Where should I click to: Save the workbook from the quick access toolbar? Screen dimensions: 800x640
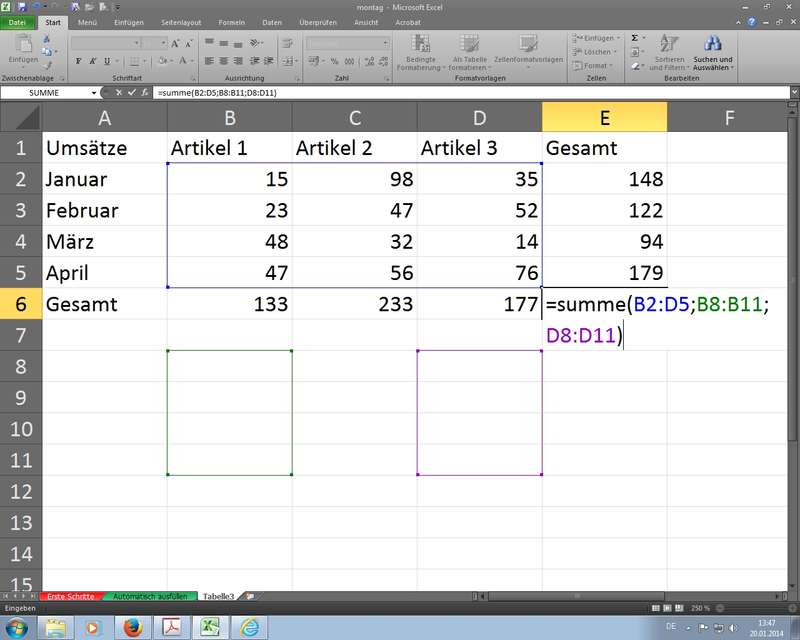22,6
